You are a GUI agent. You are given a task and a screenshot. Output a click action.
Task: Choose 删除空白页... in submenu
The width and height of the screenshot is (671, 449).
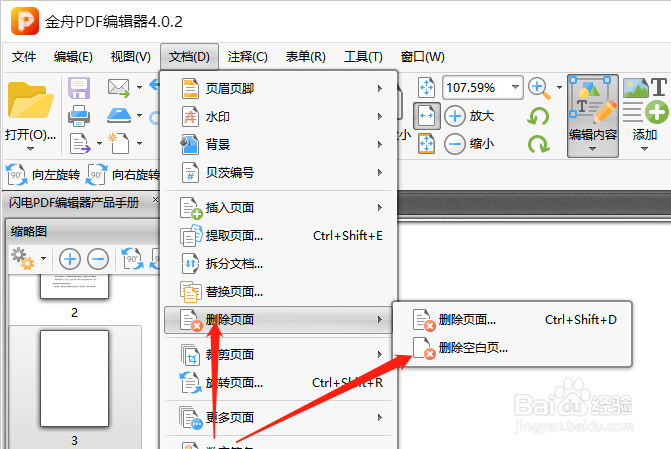point(512,348)
